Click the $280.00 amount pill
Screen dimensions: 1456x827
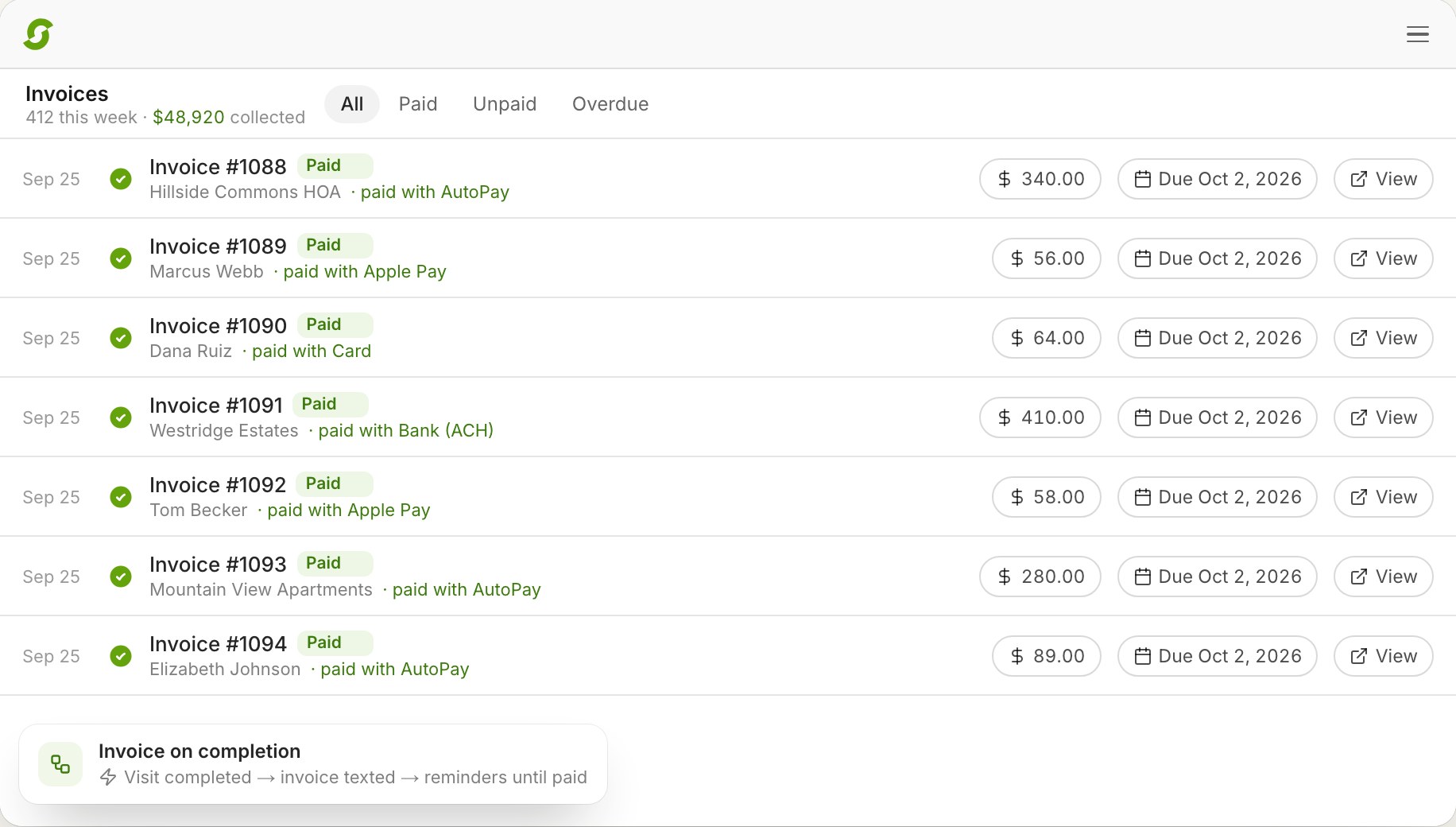coord(1040,577)
